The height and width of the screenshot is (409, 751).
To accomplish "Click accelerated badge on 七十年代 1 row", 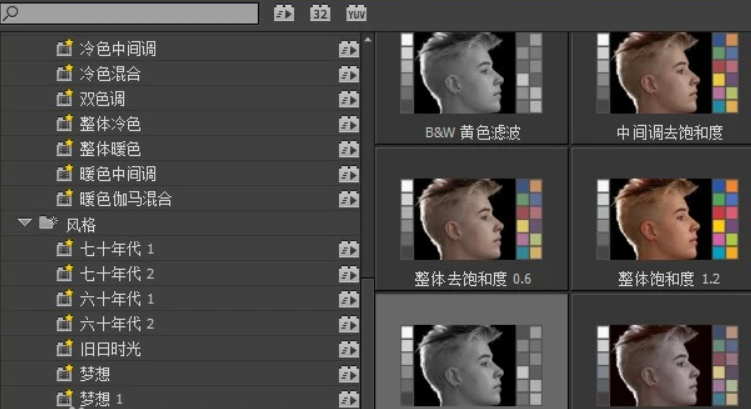I will [349, 249].
